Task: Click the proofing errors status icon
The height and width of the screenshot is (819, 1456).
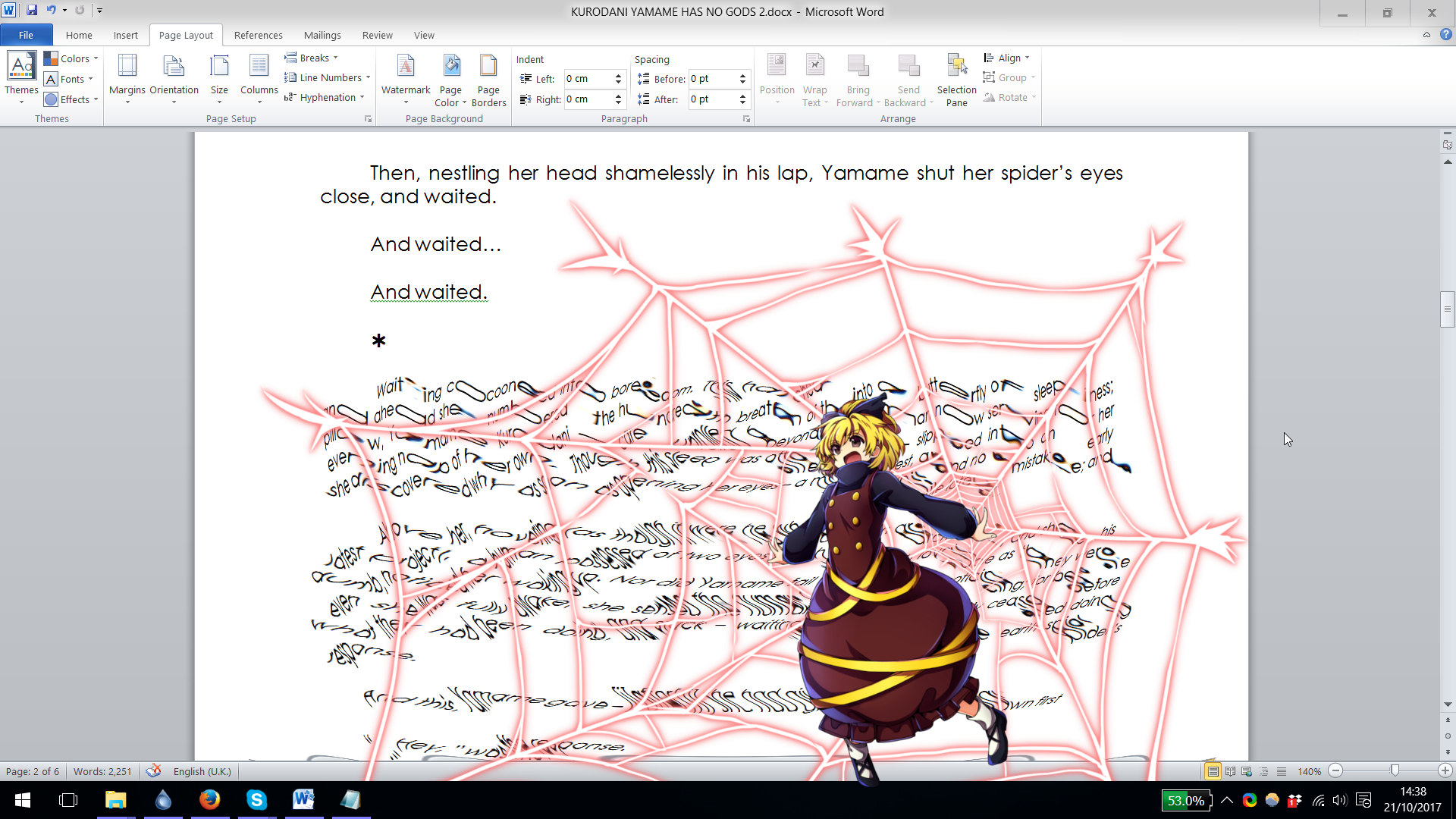Action: coord(153,771)
